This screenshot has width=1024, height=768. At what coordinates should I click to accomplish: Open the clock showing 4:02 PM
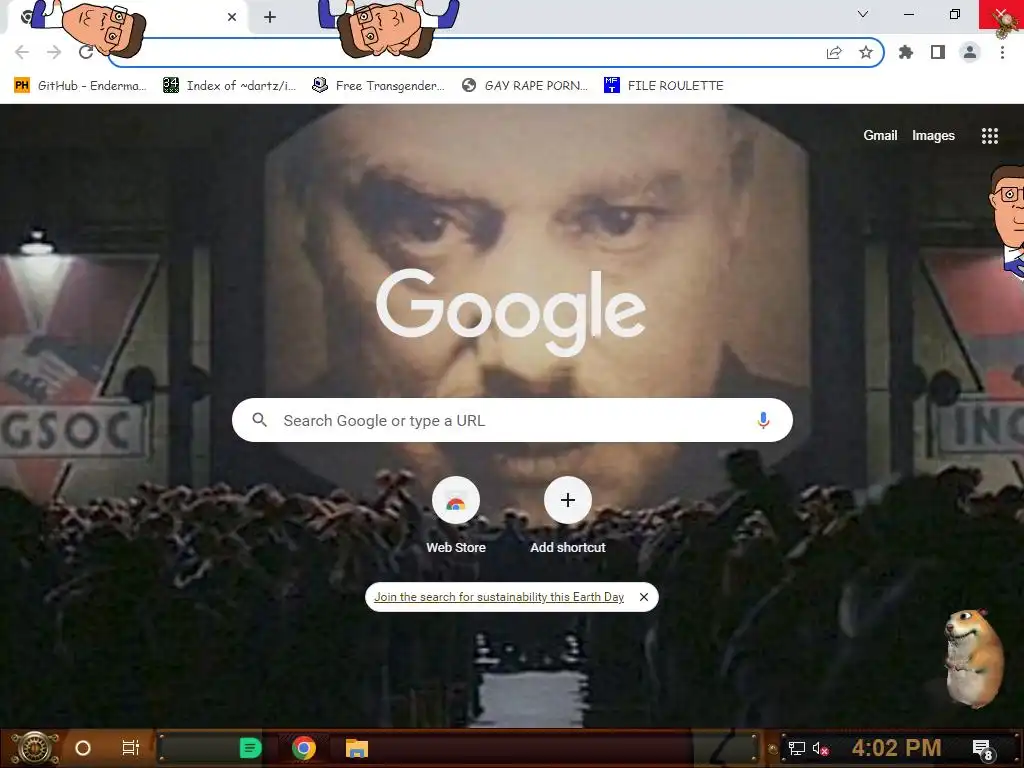pos(896,748)
